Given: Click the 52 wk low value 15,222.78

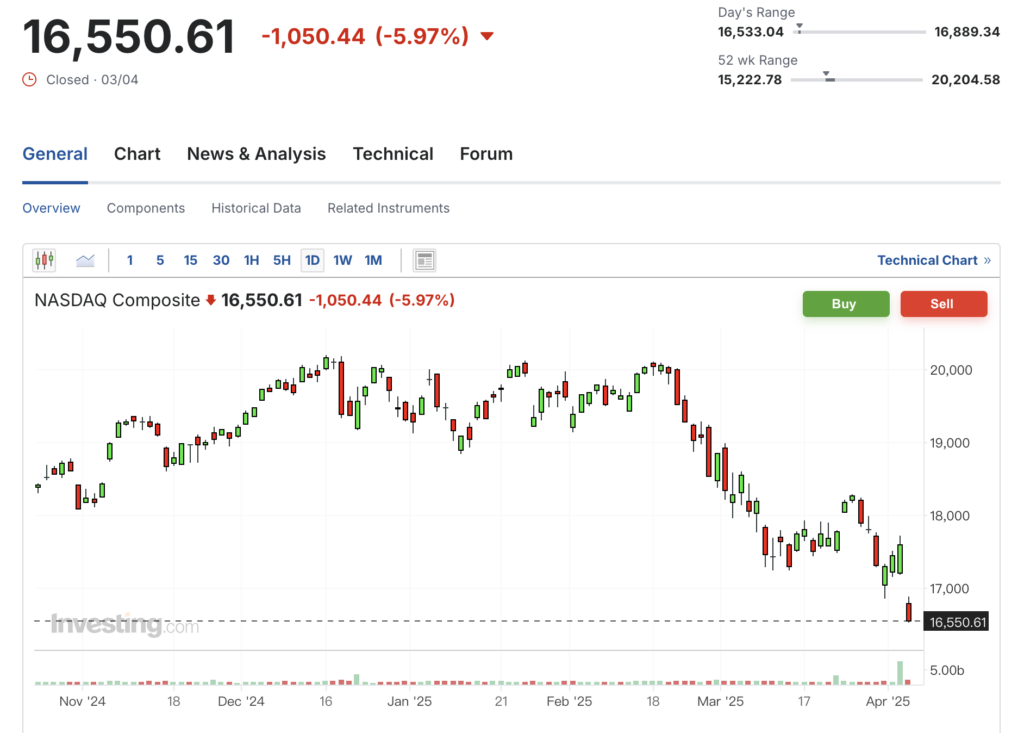Looking at the screenshot, I should (750, 80).
